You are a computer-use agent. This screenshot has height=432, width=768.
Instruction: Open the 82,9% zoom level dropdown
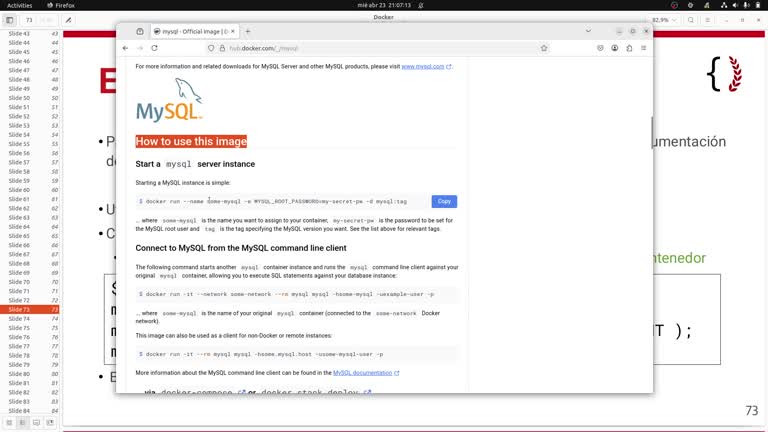664,20
